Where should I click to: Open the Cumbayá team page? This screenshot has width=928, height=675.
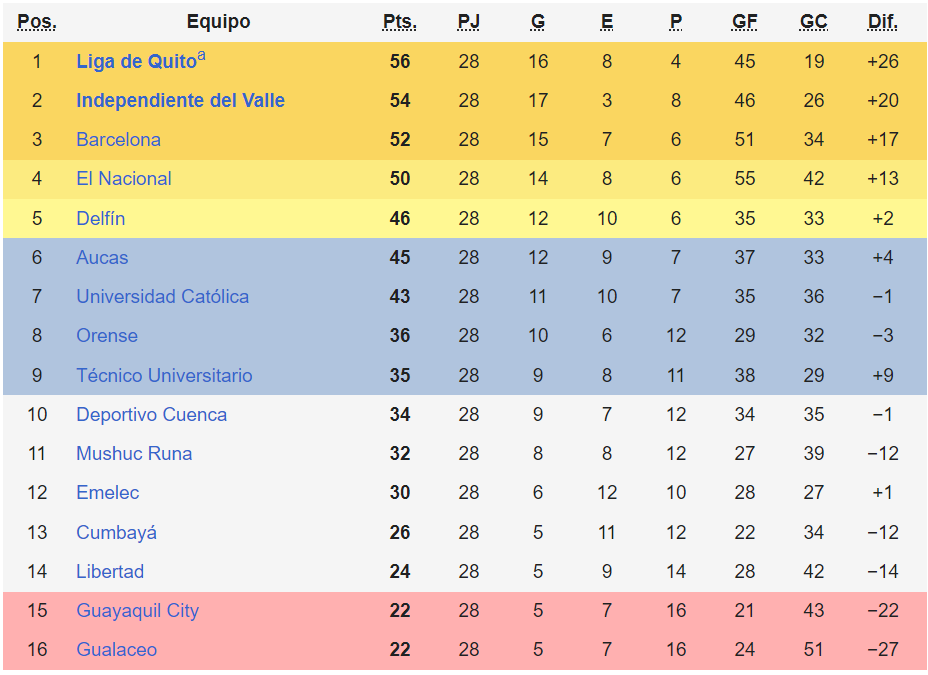[116, 533]
